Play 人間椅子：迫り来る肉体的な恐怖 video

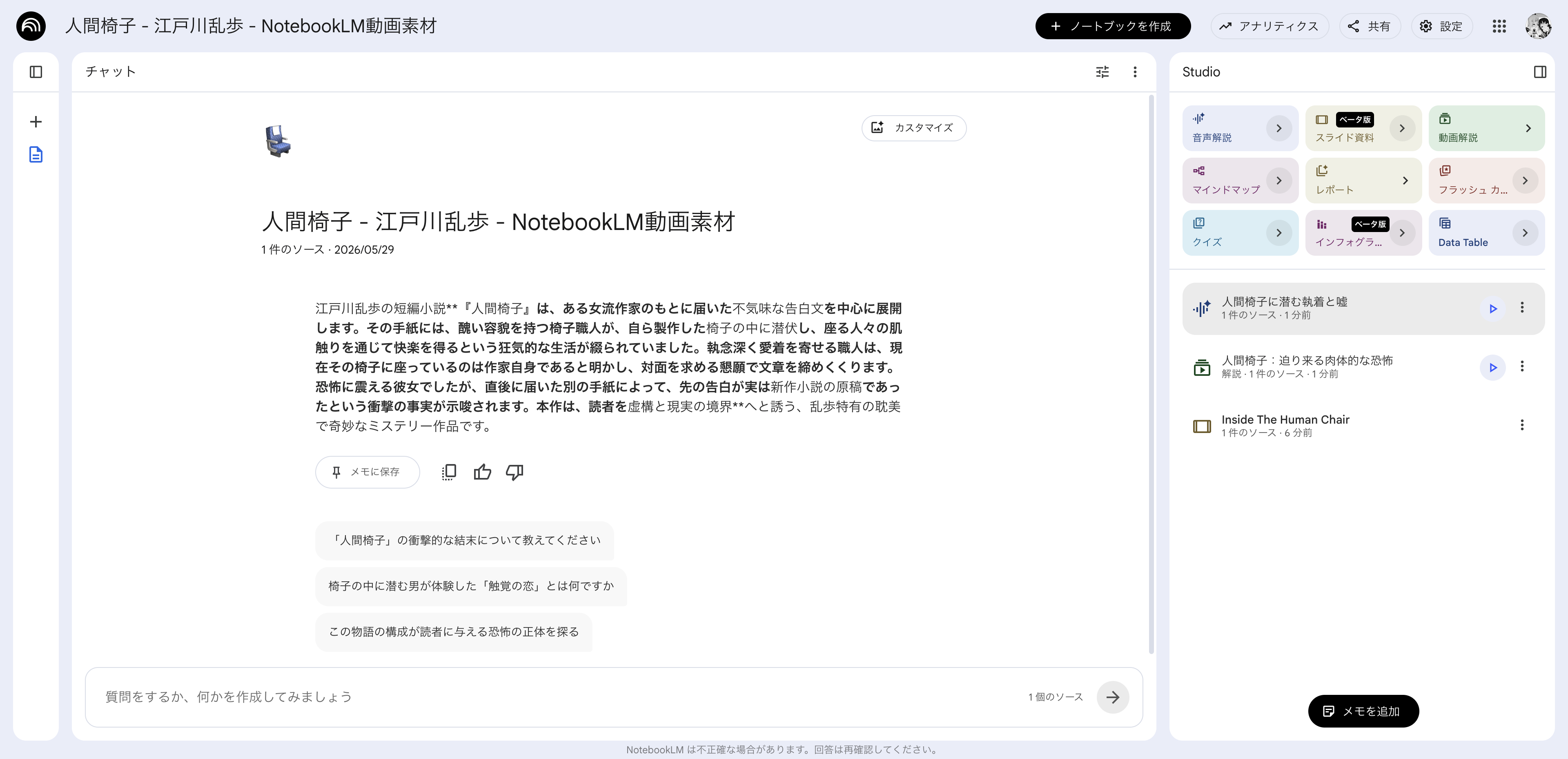click(x=1492, y=367)
